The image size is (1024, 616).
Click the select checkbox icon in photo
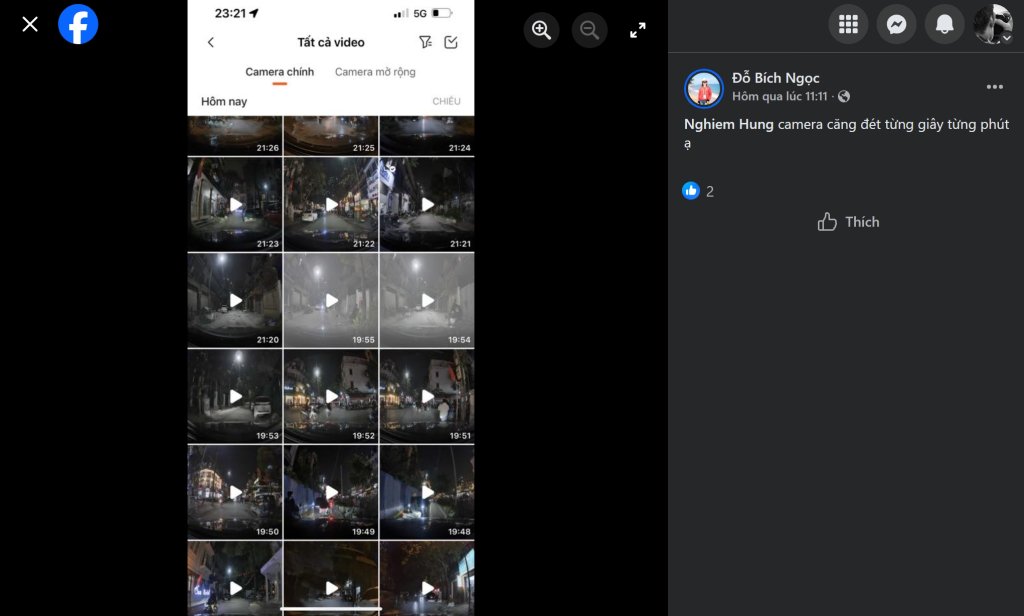tap(451, 42)
